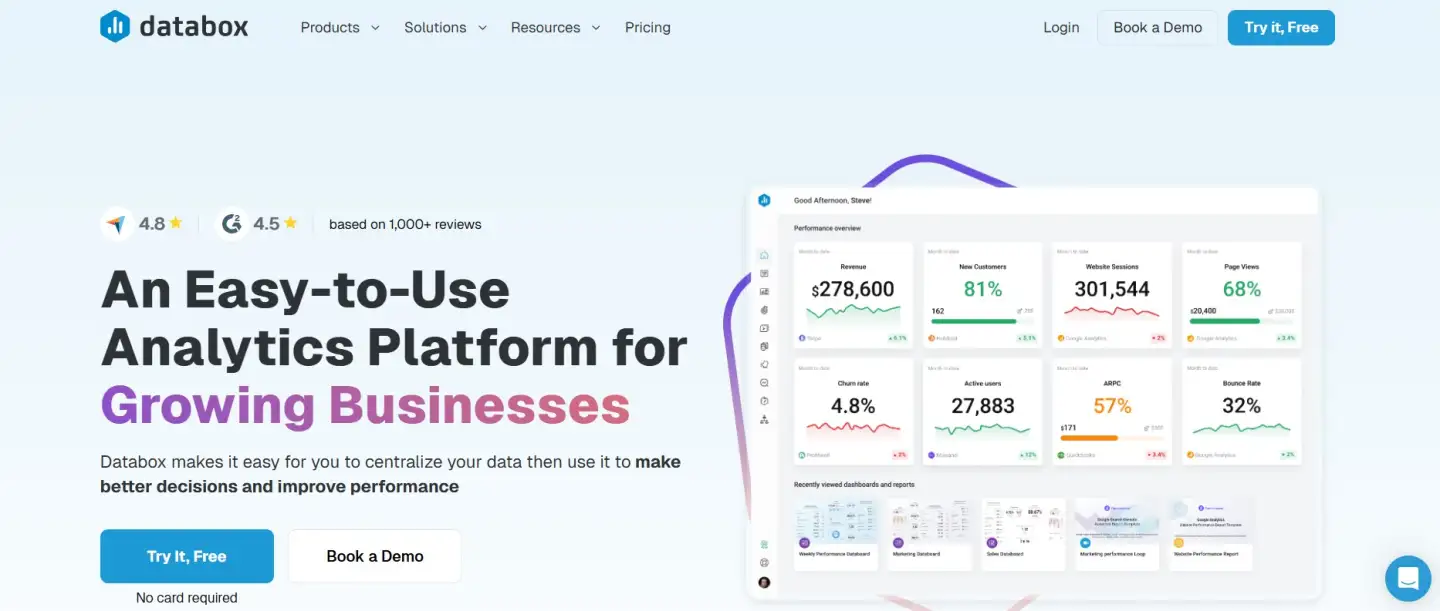Click the 68% Page Views value

[x=1241, y=289]
